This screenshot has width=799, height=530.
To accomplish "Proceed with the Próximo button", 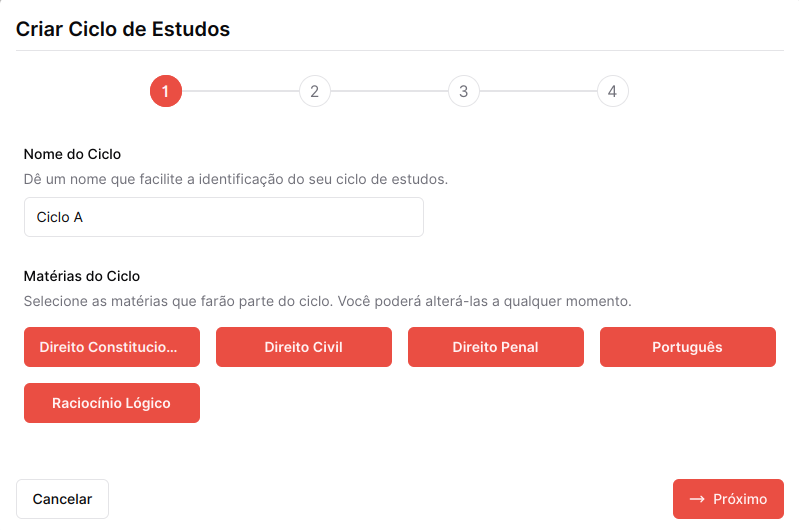I will [728, 499].
